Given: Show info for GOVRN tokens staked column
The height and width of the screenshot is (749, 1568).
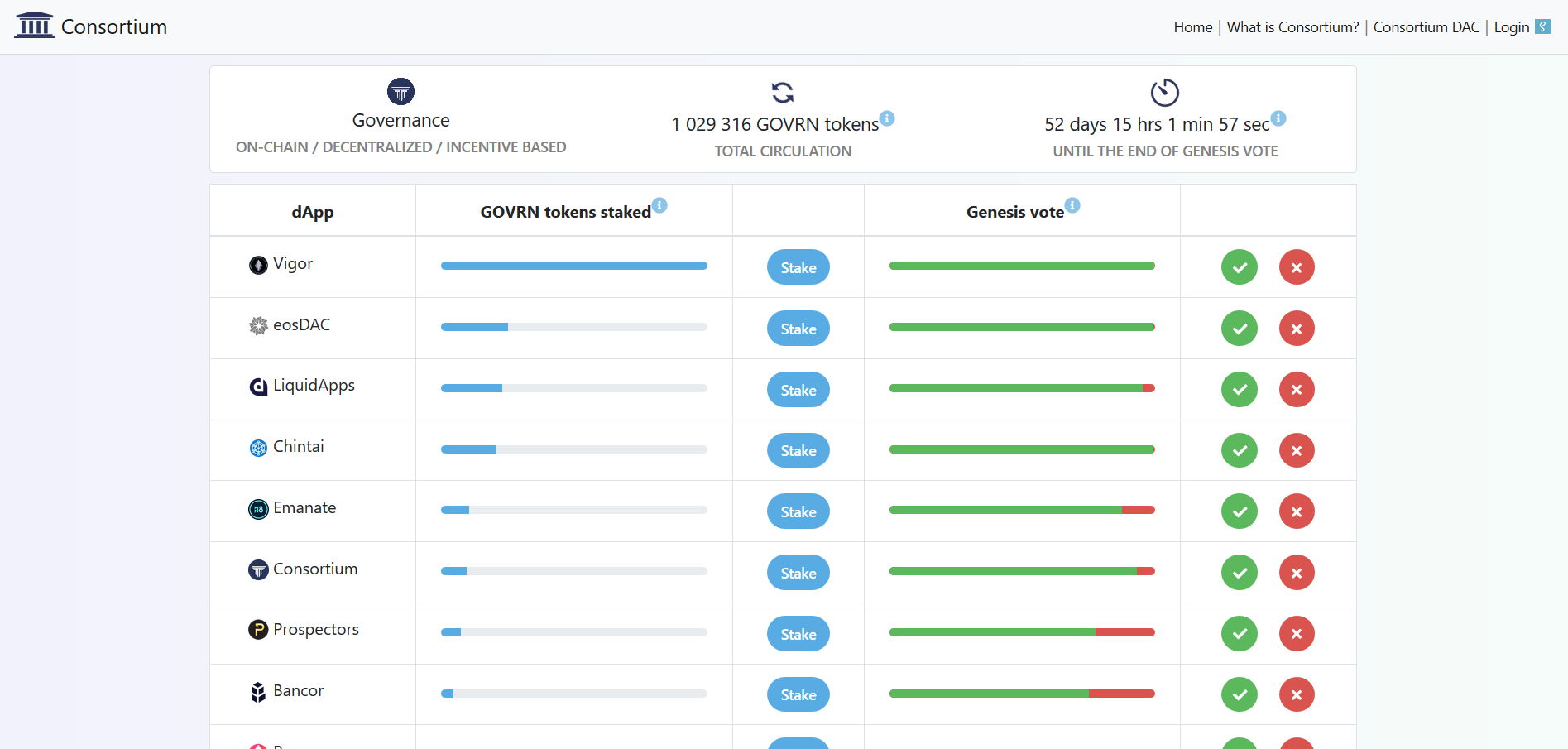Looking at the screenshot, I should [659, 205].
